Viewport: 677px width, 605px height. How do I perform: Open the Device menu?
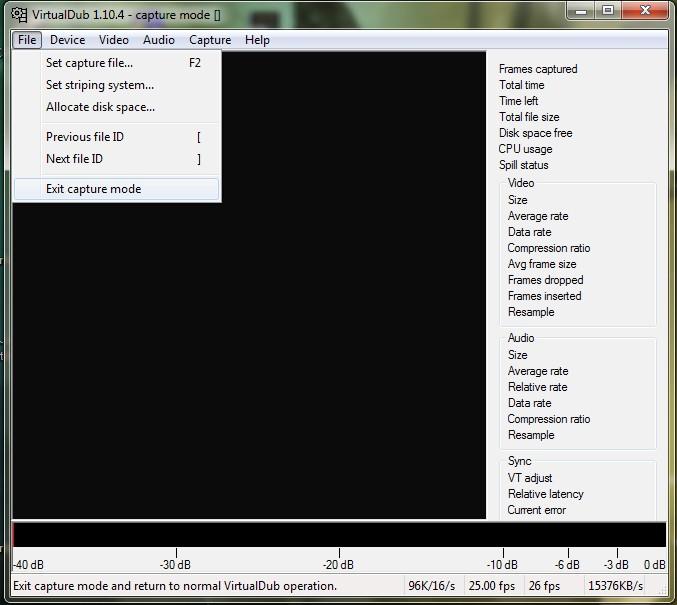[x=67, y=40]
